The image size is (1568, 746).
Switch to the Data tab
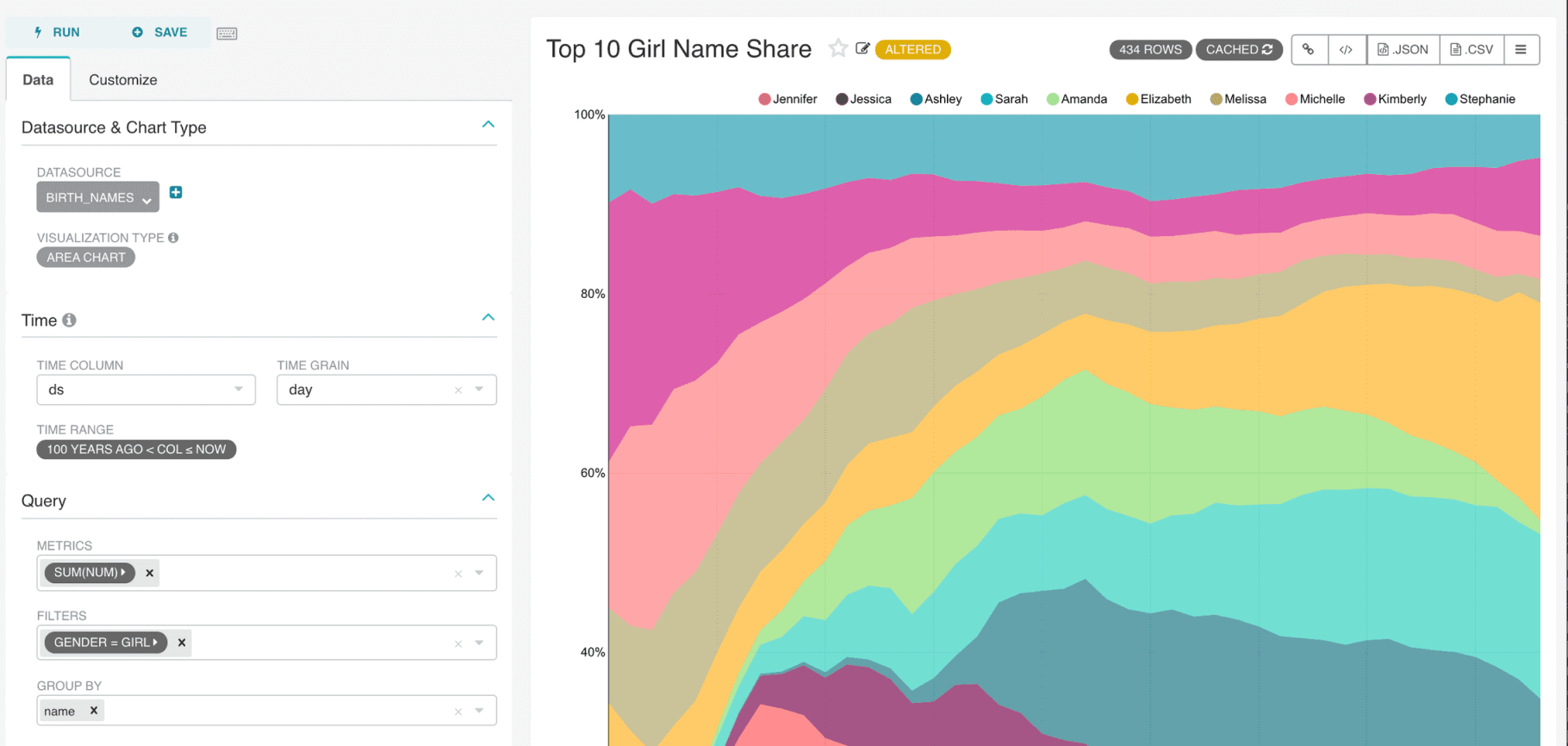[38, 80]
